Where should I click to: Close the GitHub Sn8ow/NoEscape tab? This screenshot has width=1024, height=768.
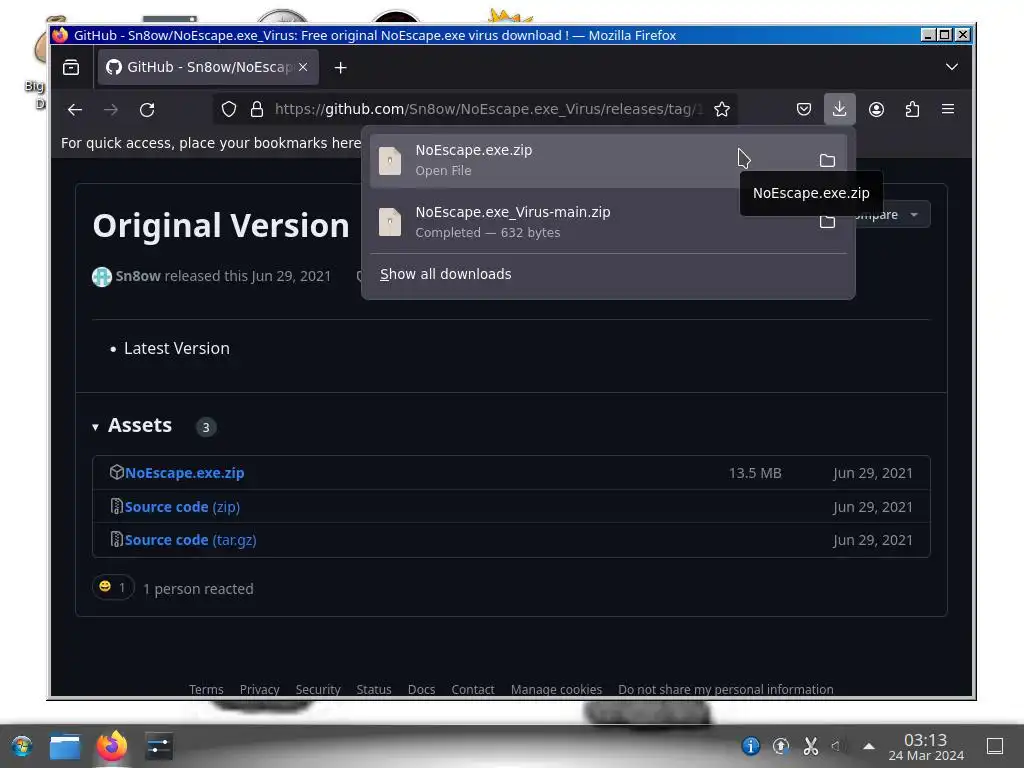coord(303,67)
